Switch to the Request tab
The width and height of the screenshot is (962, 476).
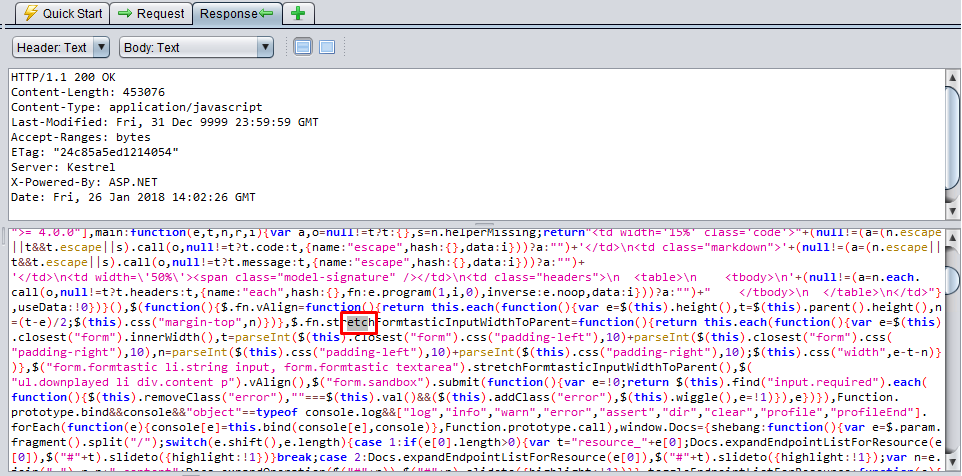(151, 13)
